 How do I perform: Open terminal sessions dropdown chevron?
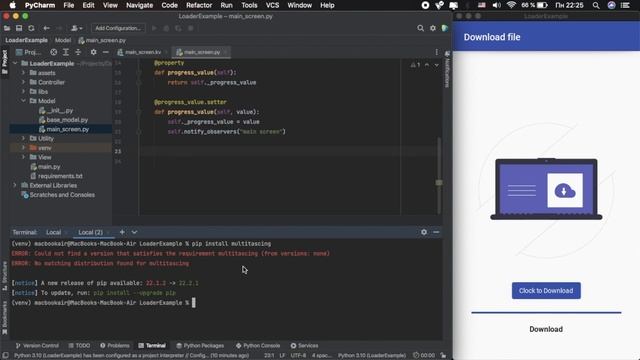click(134, 232)
